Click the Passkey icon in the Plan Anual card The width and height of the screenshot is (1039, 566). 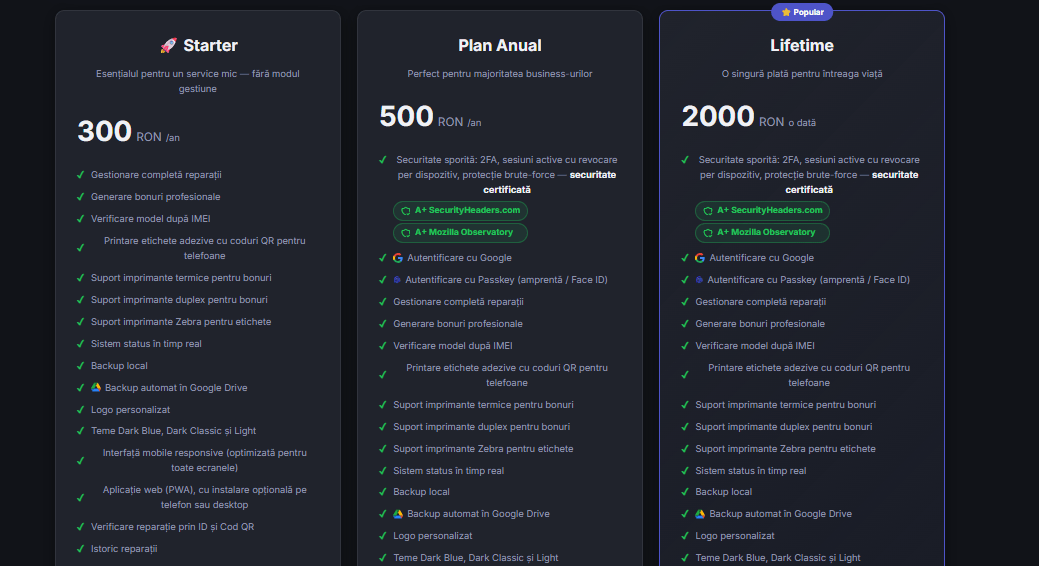pos(397,280)
